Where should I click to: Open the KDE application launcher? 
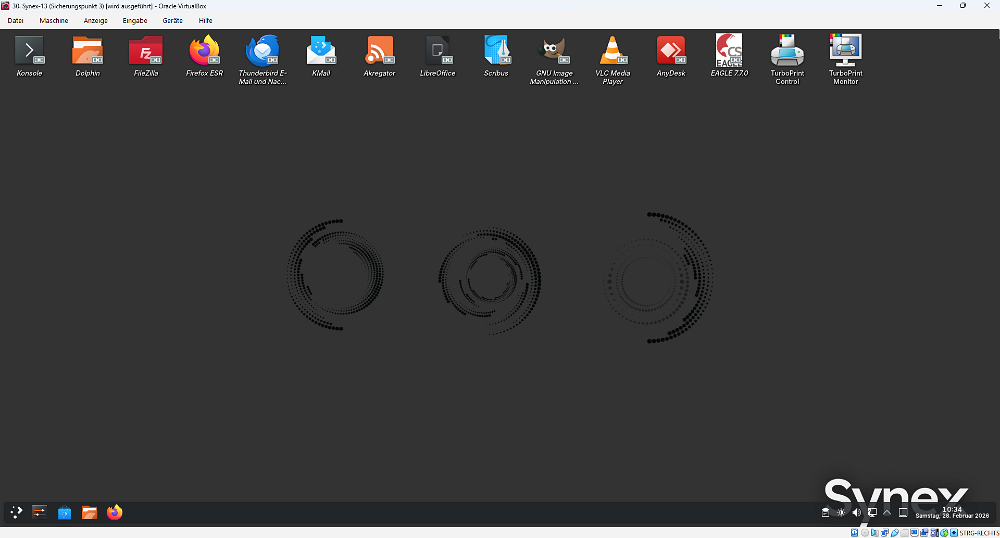(x=16, y=513)
